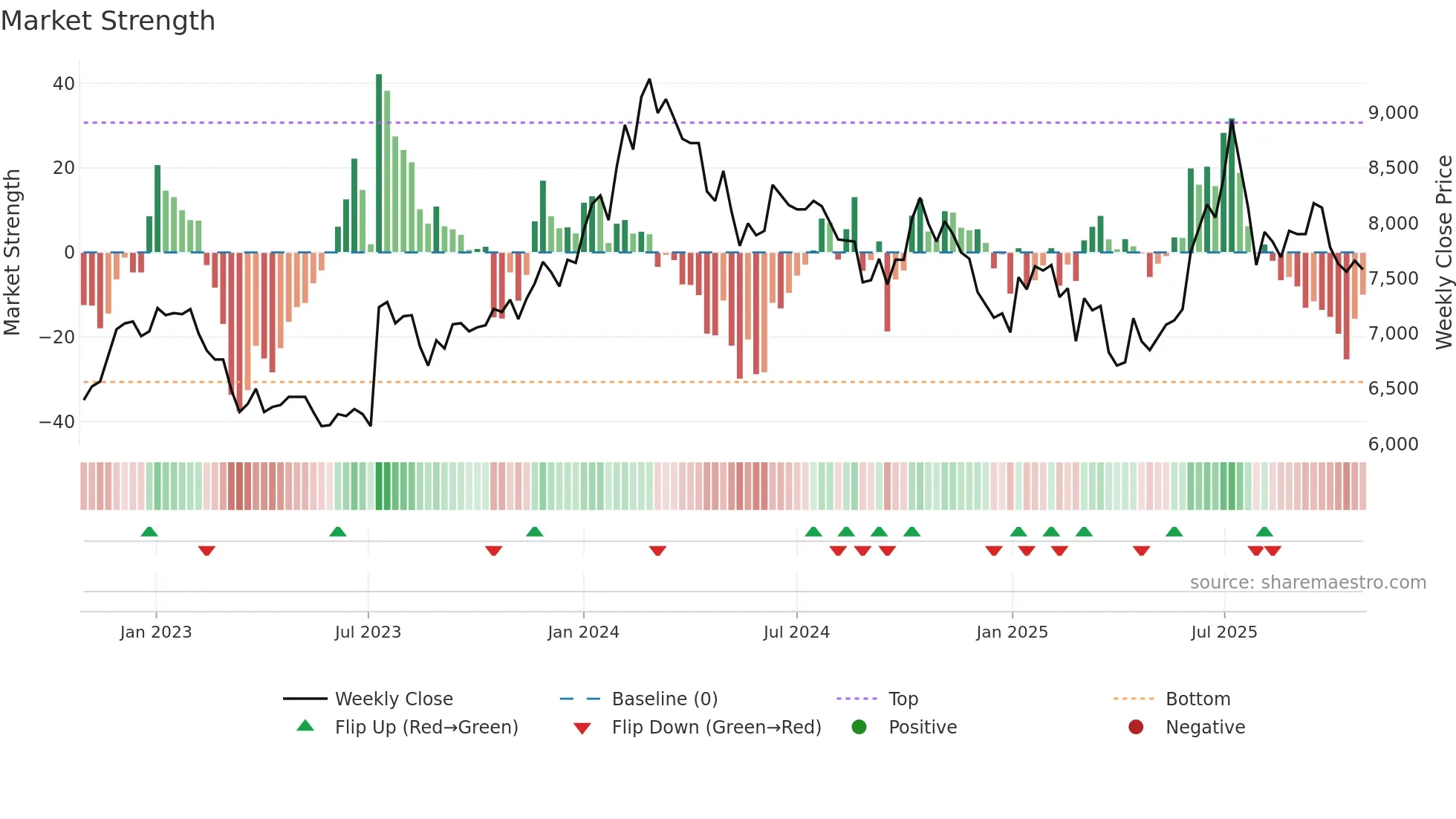Hide the Top threshold series via legend label

[903, 699]
